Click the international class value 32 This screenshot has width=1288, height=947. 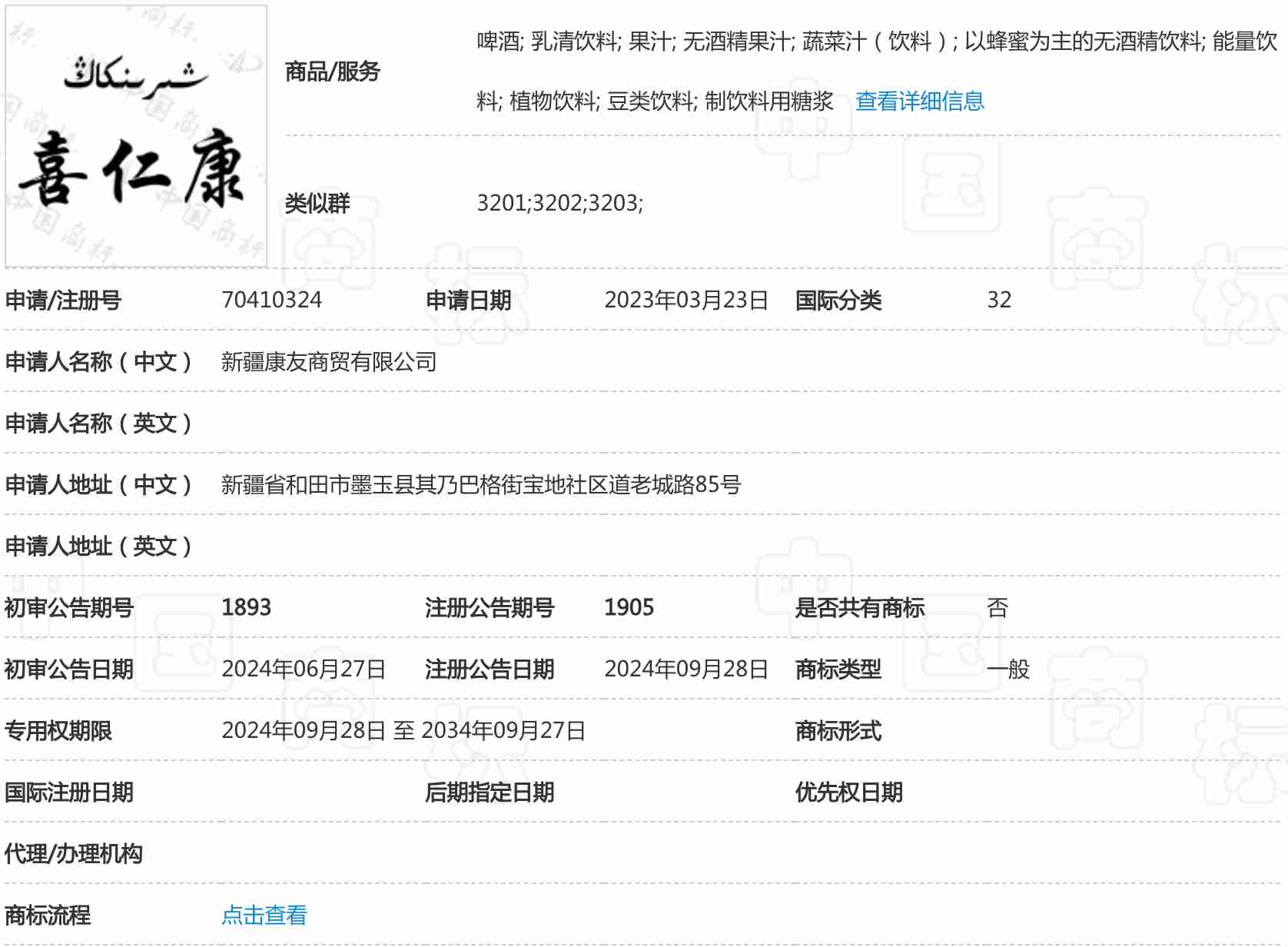click(x=998, y=300)
